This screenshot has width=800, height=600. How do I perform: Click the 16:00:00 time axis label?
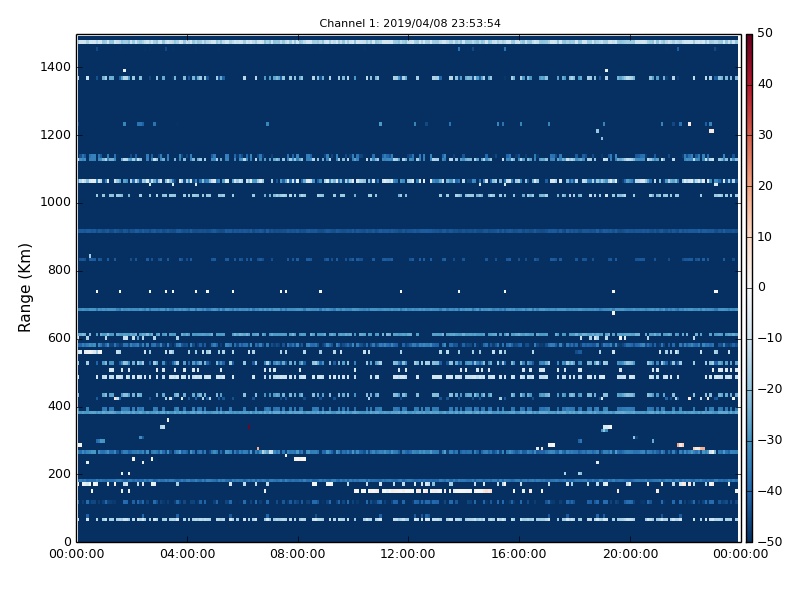click(519, 554)
